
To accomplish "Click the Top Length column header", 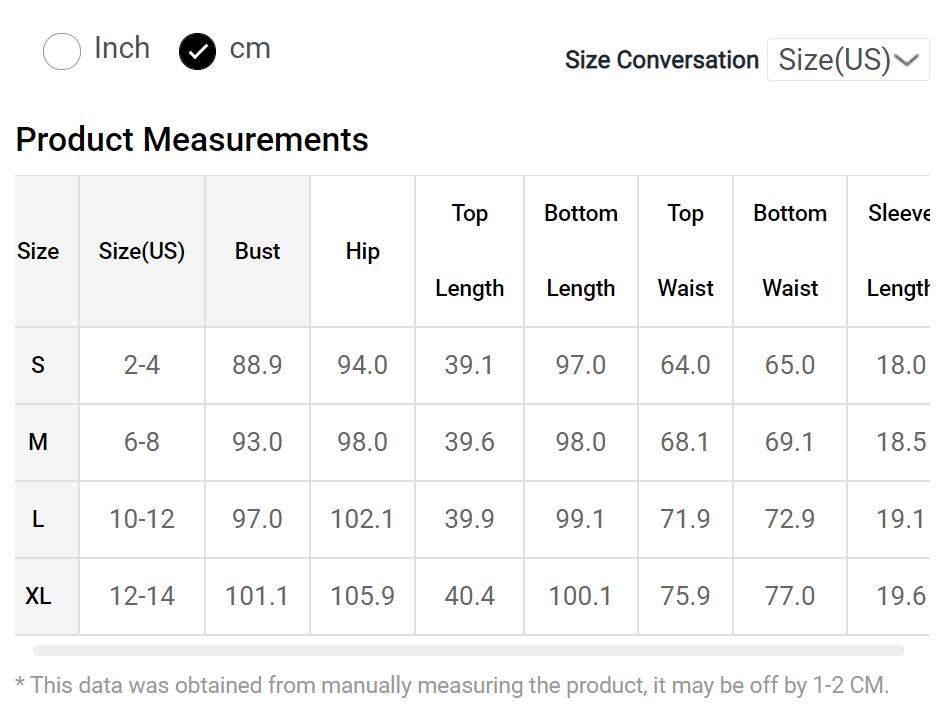I will tap(469, 251).
